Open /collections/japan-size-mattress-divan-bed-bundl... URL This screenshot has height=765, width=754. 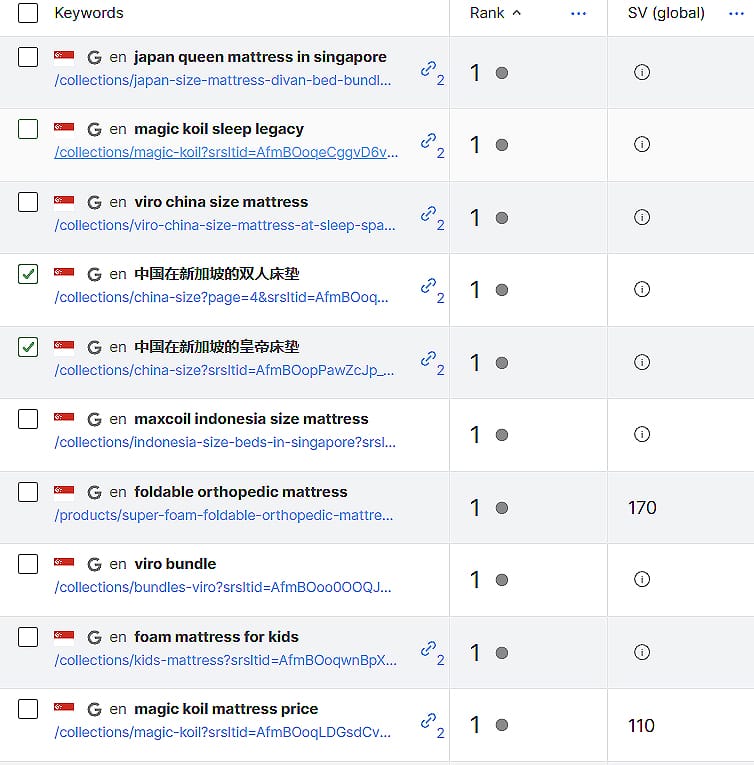[x=223, y=80]
